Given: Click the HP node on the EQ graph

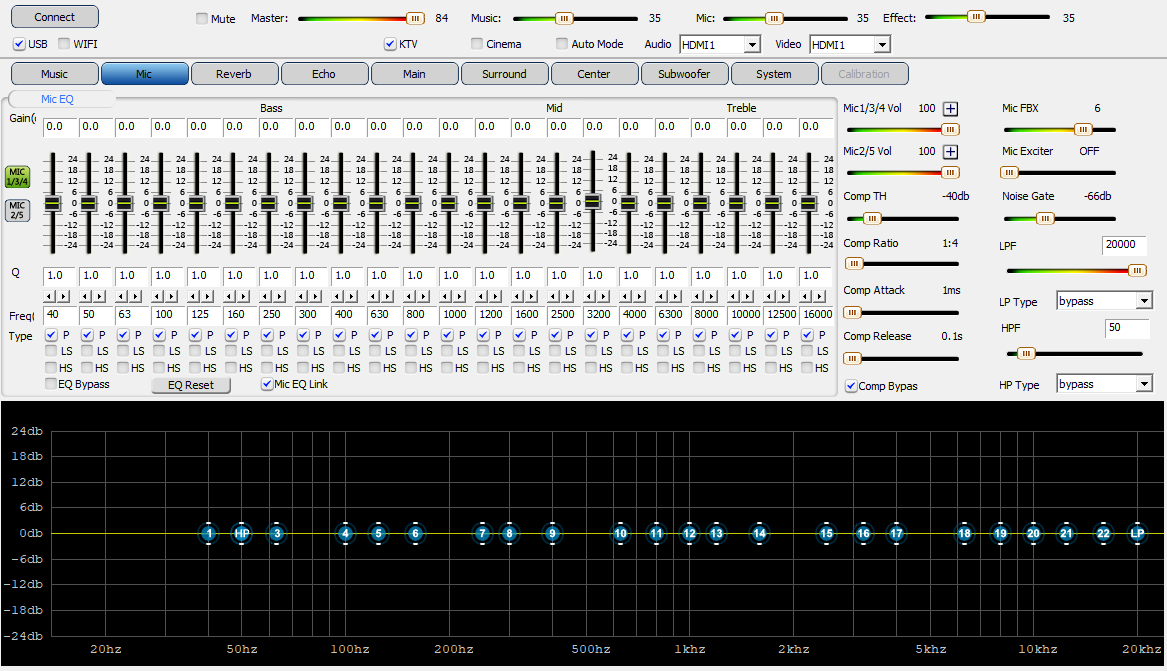Looking at the screenshot, I should click(242, 534).
